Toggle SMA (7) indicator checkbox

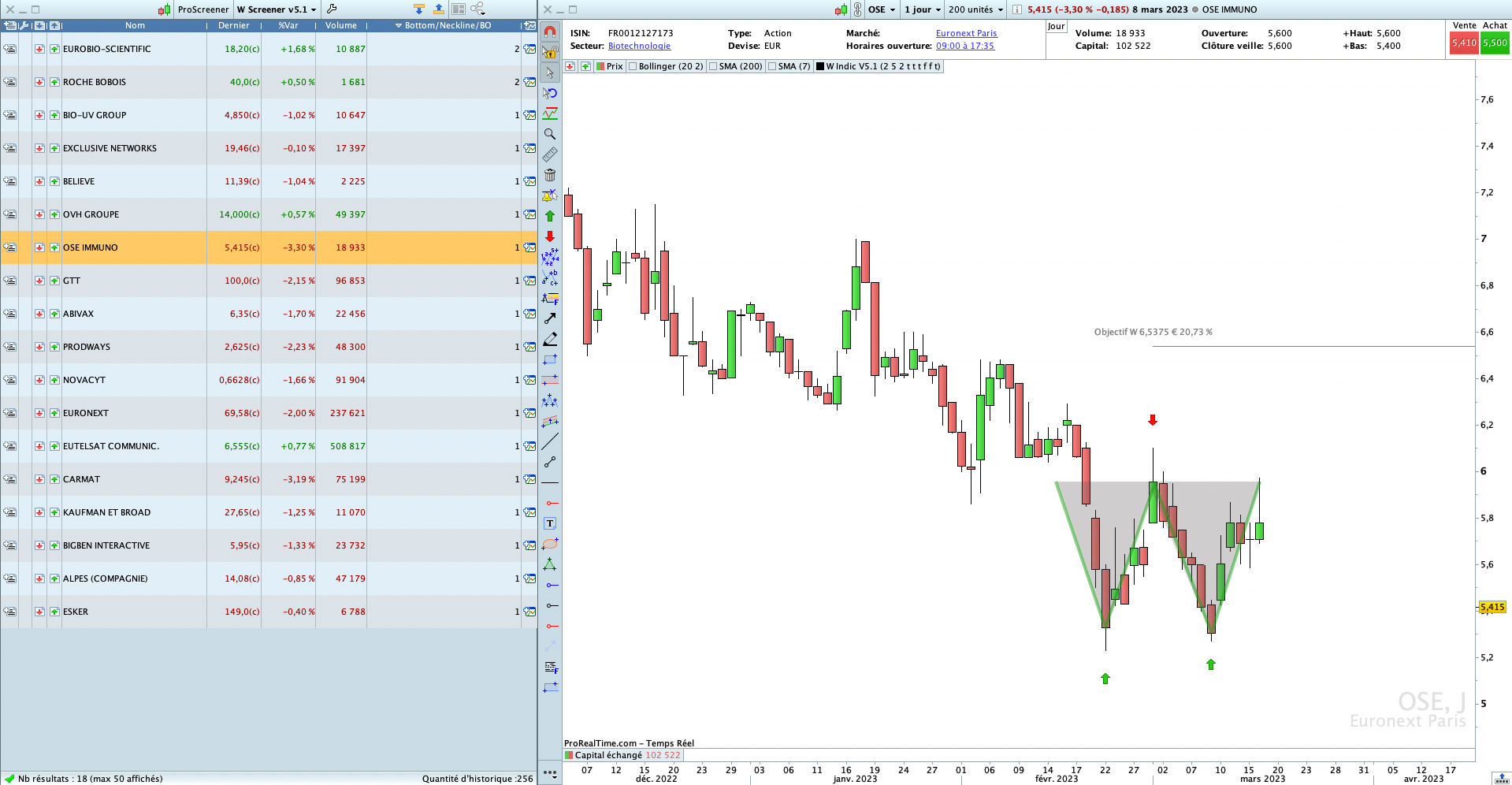click(772, 66)
